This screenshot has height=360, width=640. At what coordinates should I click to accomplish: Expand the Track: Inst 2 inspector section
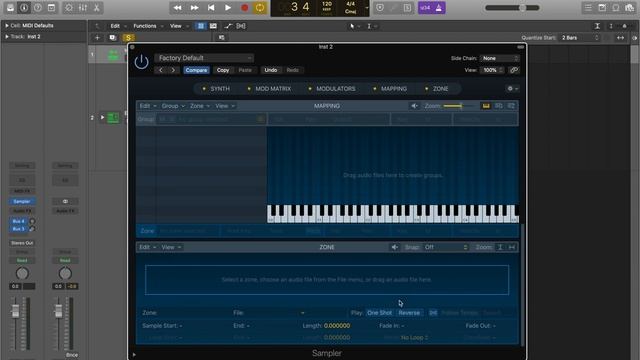click(7, 36)
